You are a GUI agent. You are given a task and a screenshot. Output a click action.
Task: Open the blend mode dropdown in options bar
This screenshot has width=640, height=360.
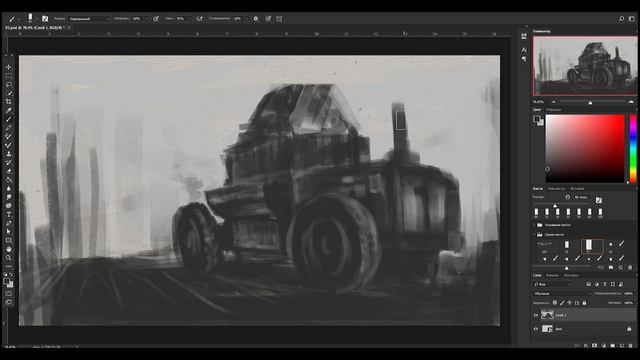click(x=89, y=19)
